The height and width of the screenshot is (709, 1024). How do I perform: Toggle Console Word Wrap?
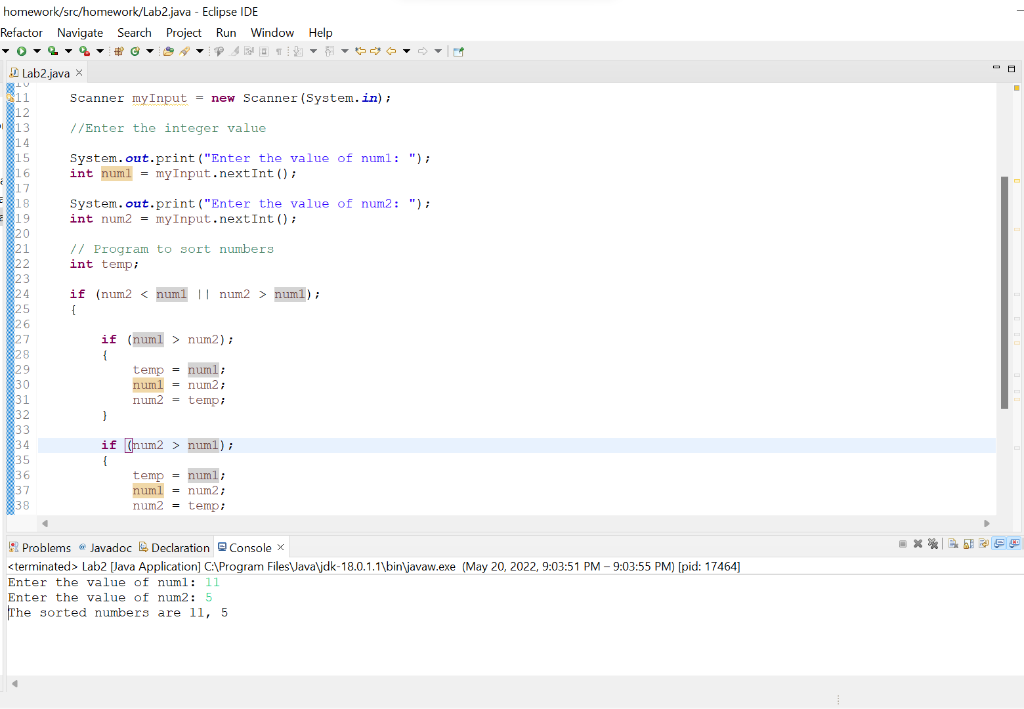(x=984, y=544)
